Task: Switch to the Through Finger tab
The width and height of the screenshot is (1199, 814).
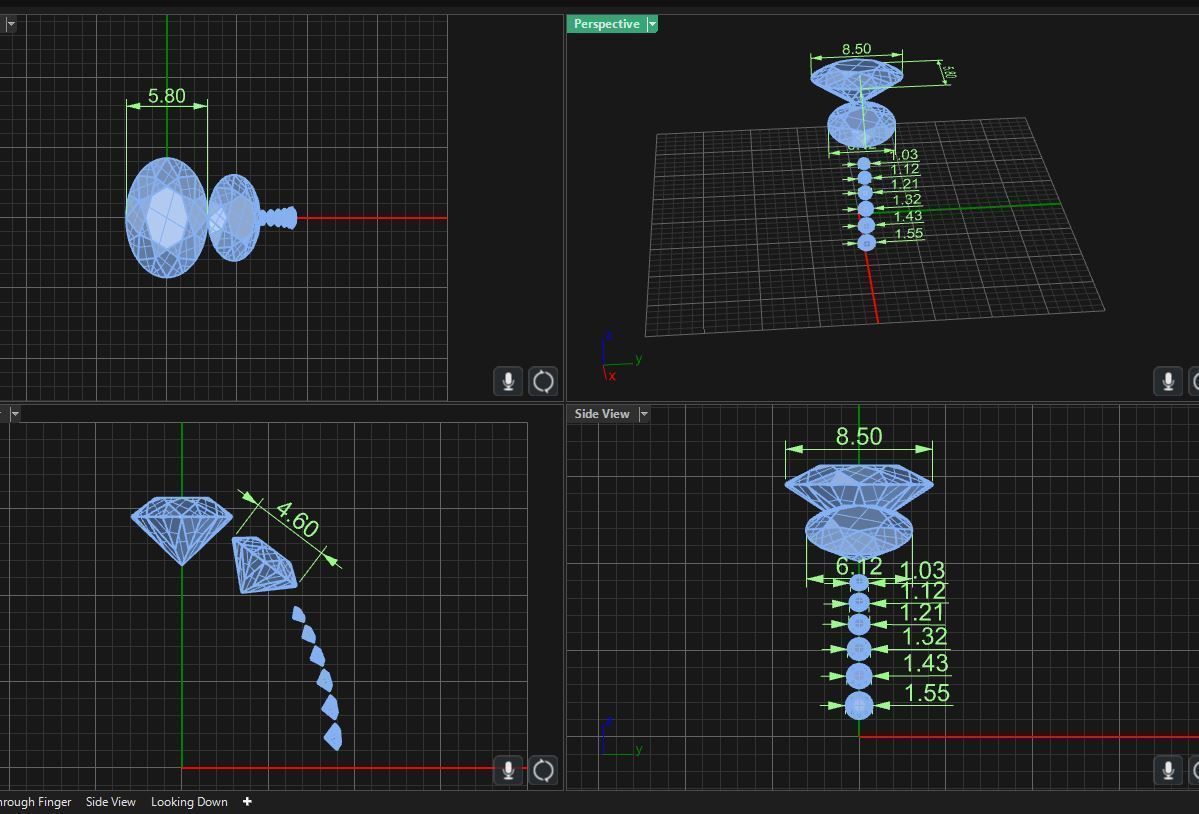Action: coord(35,802)
